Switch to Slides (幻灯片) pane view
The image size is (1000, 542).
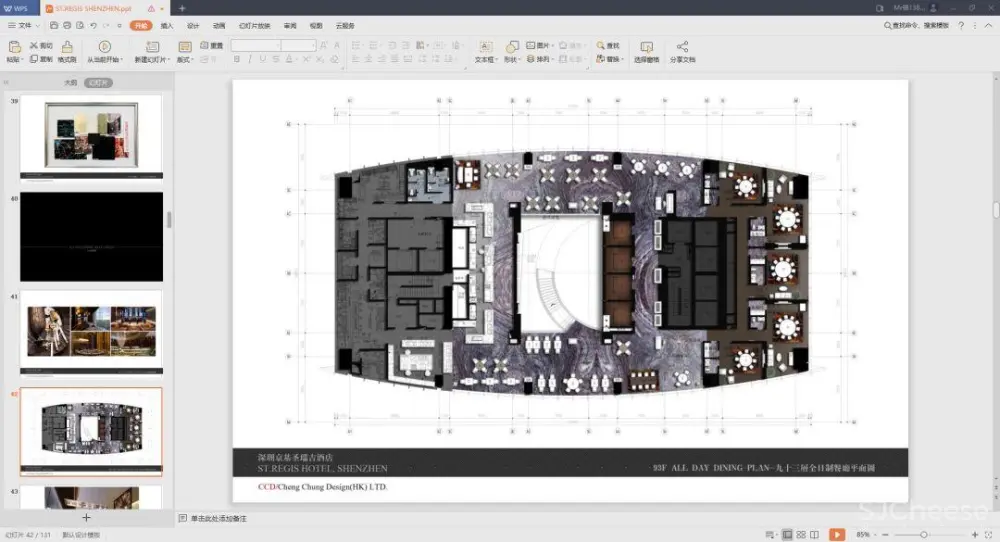pyautogui.click(x=98, y=83)
